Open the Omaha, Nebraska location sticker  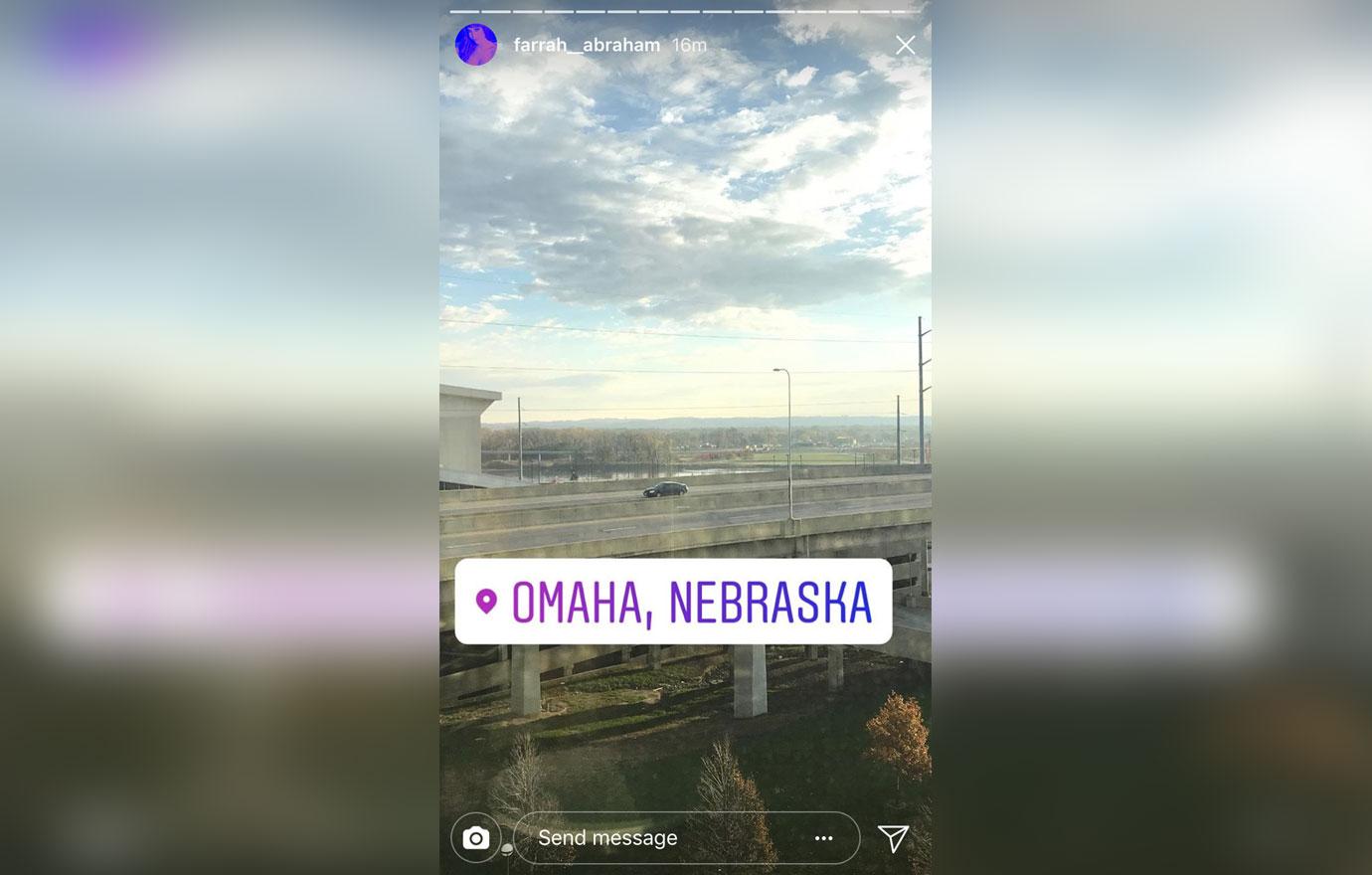[673, 602]
